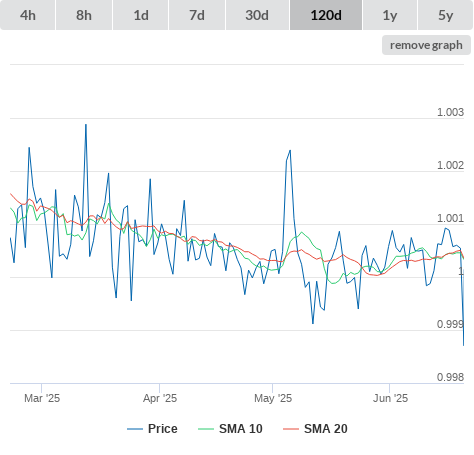The width and height of the screenshot is (474, 455).
Task: Click the Jun '25 axis label
Action: pyautogui.click(x=390, y=398)
